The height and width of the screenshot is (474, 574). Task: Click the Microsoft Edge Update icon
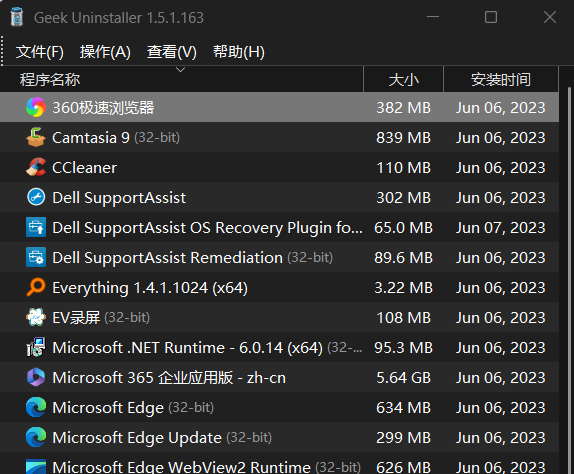[x=36, y=437]
